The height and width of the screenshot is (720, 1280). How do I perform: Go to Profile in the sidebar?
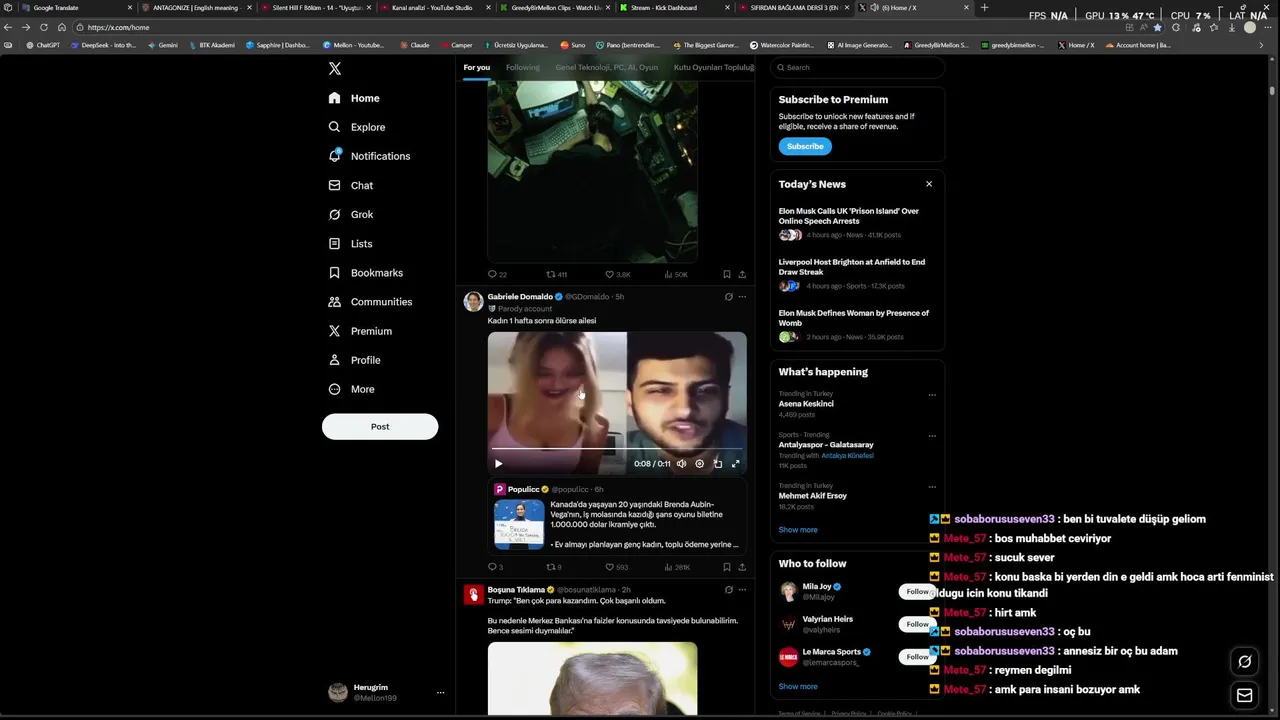[x=354, y=360]
